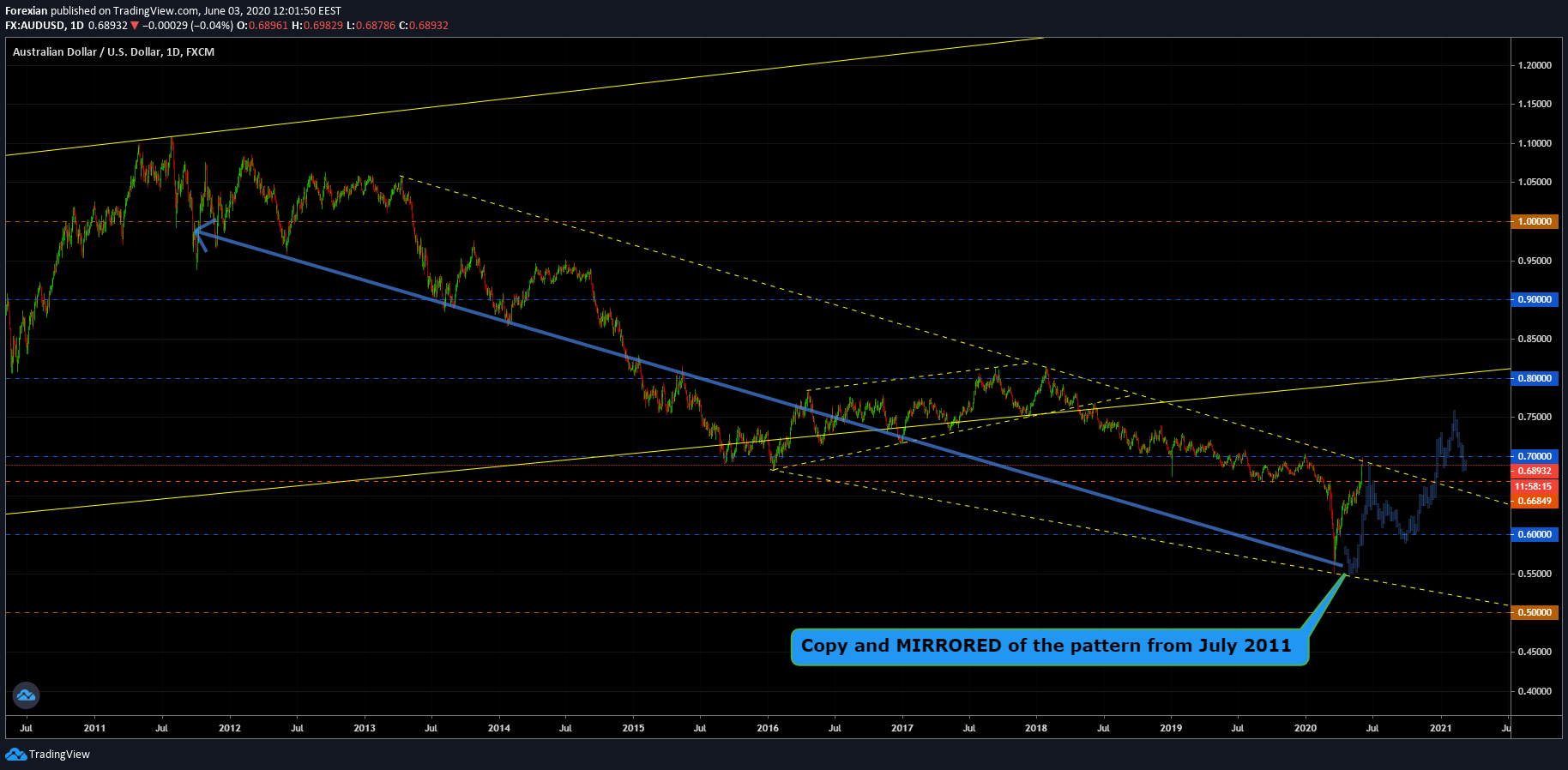Image resolution: width=1568 pixels, height=770 pixels.
Task: Click the 2013 label on time axis
Action: click(x=365, y=728)
